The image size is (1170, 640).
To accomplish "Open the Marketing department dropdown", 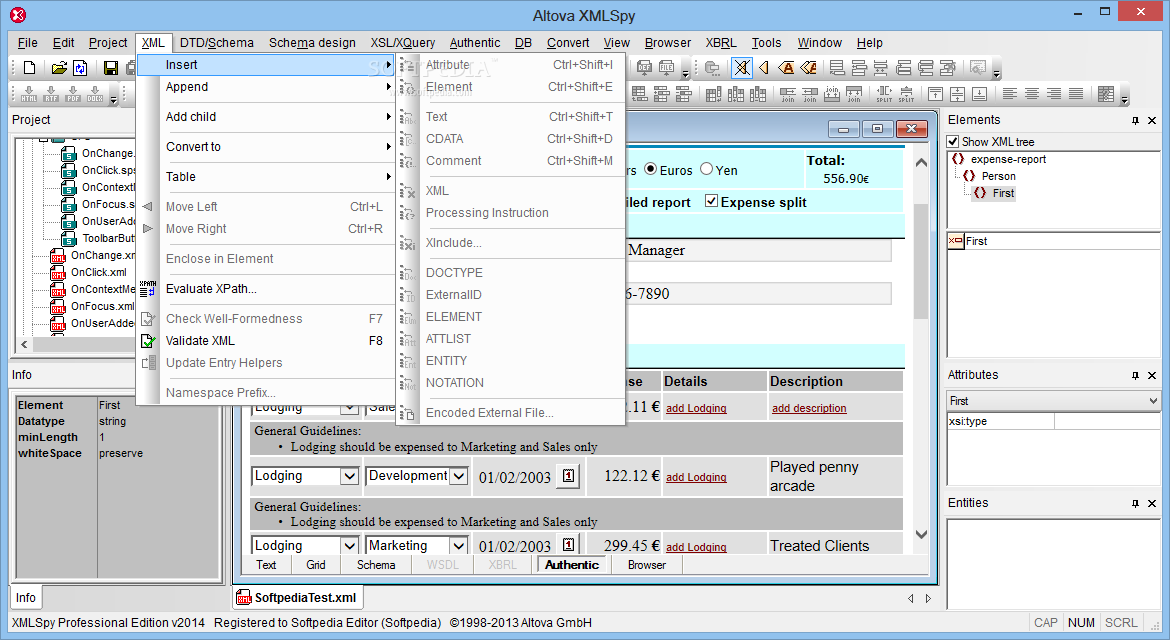I will point(459,546).
